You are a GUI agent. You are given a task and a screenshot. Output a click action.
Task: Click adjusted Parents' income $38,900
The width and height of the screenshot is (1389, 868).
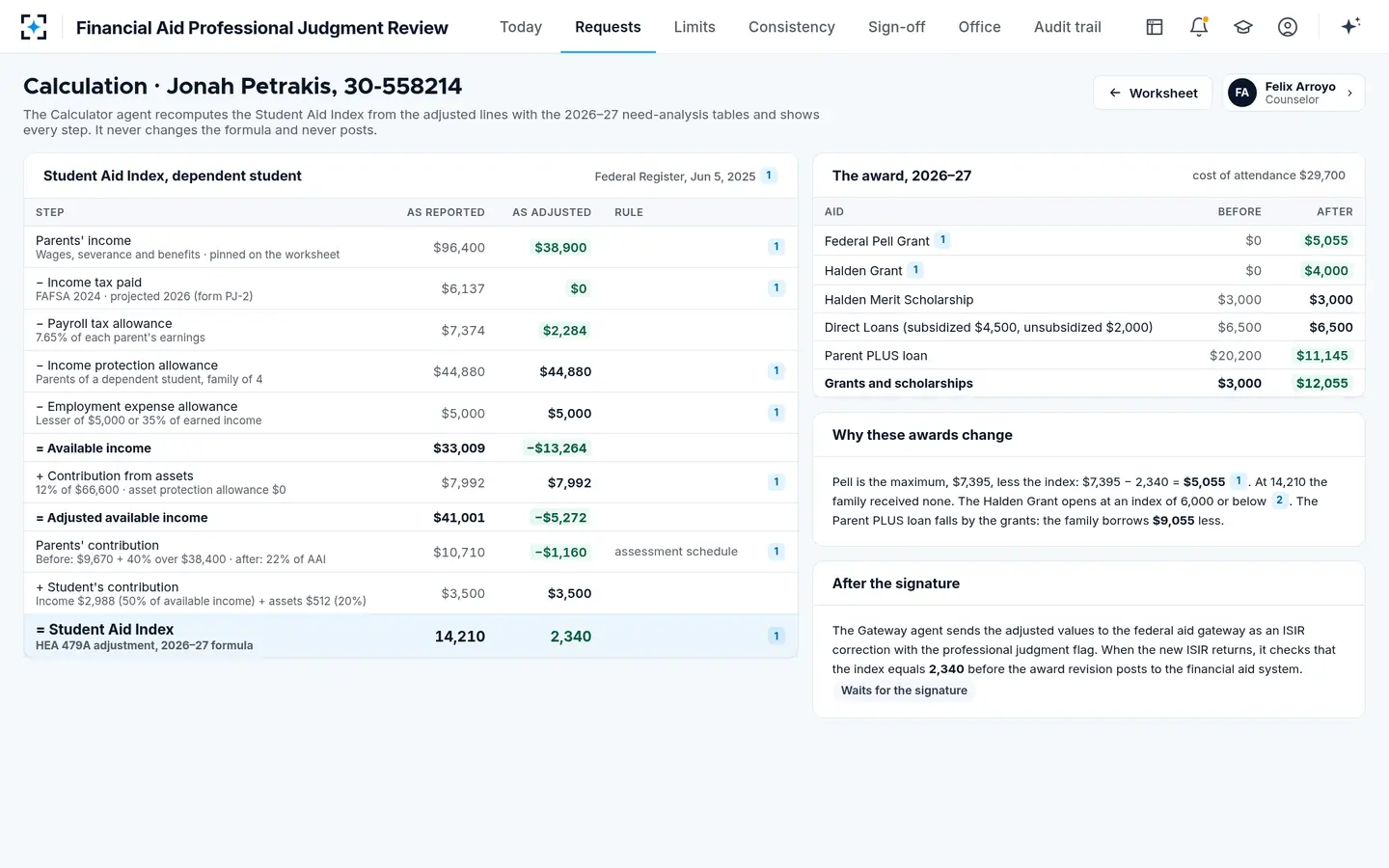coord(560,248)
